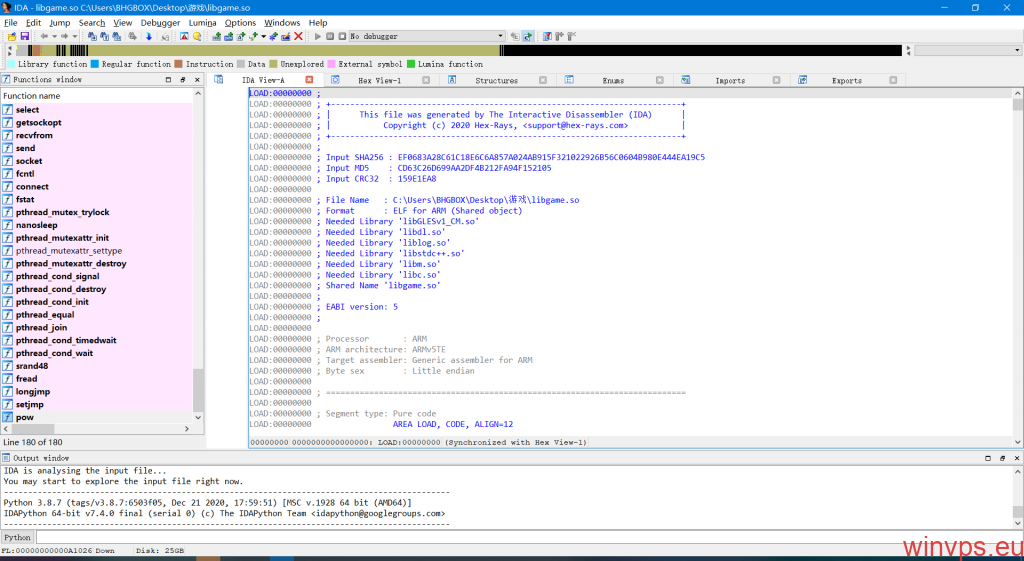Image resolution: width=1024 pixels, height=561 pixels.
Task: Open a file with the folder icon
Action: coord(12,37)
